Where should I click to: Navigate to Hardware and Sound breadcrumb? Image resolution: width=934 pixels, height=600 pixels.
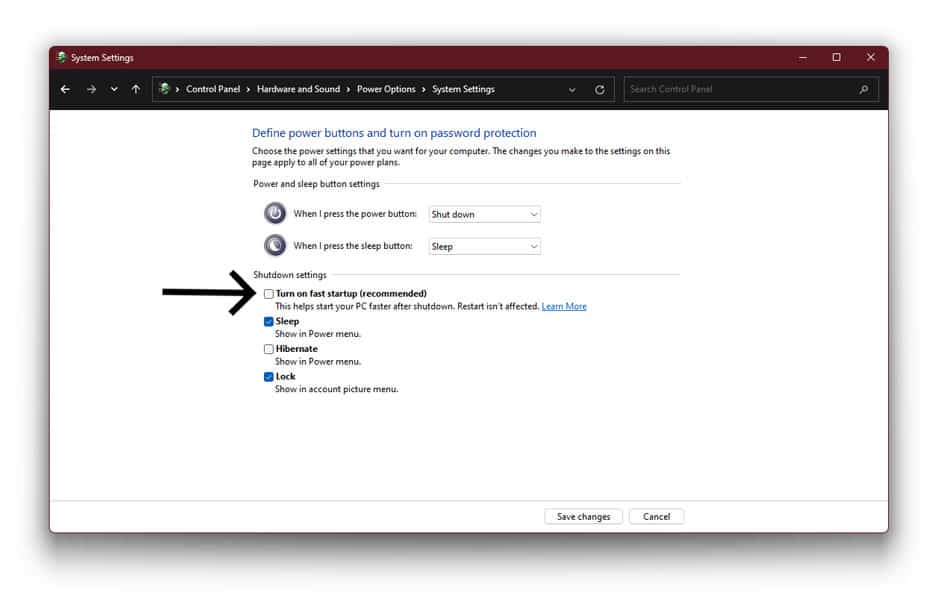point(298,89)
